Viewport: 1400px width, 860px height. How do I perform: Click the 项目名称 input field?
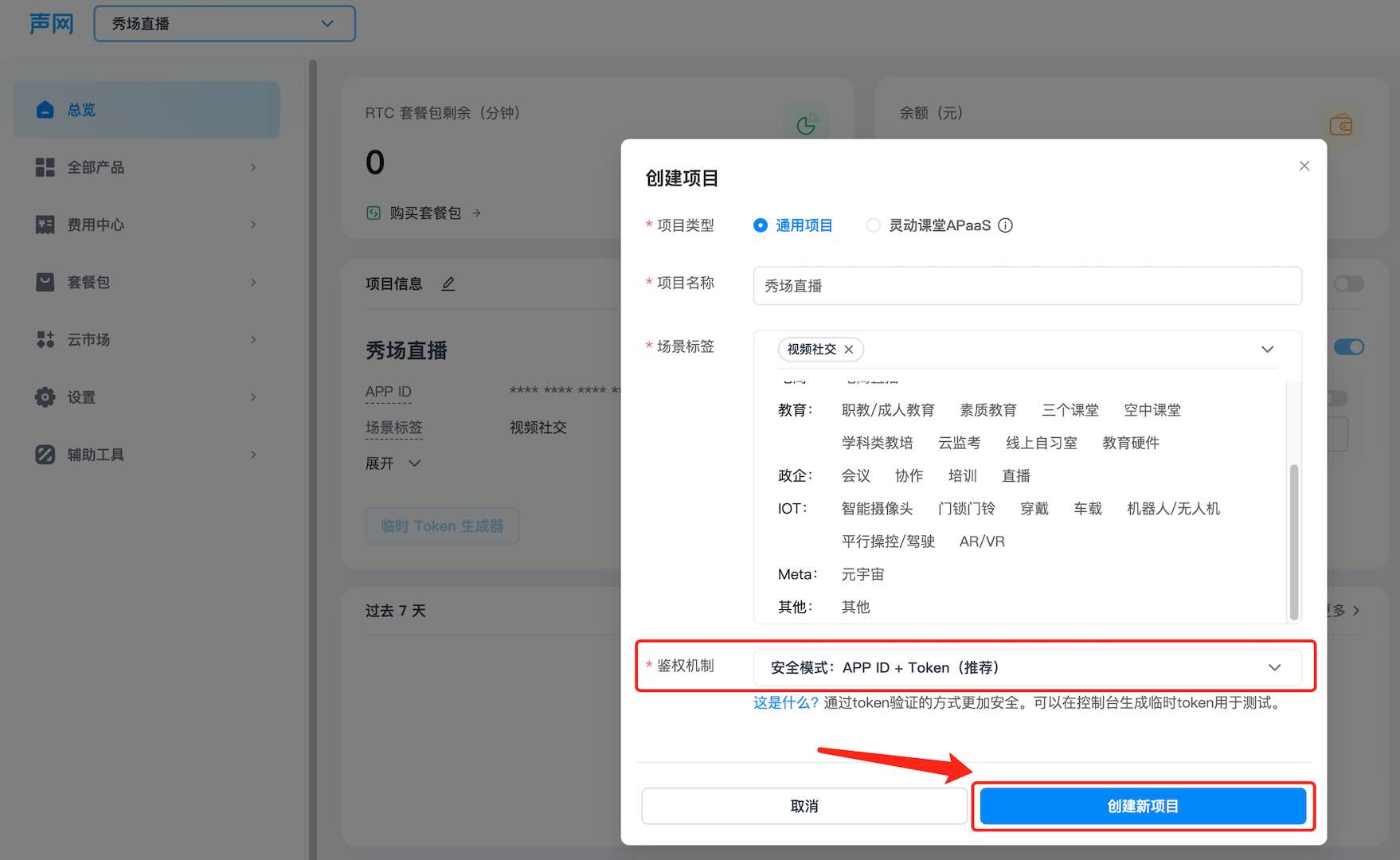pyautogui.click(x=1027, y=286)
